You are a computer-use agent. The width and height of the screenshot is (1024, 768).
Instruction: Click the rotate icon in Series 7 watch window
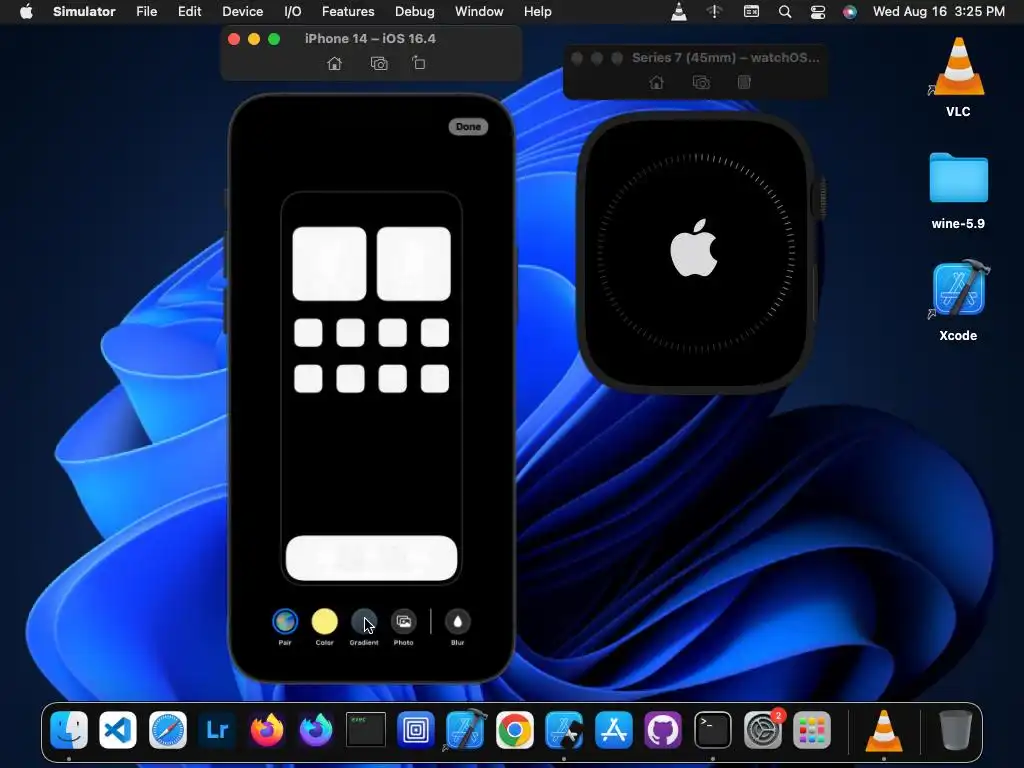(x=744, y=82)
